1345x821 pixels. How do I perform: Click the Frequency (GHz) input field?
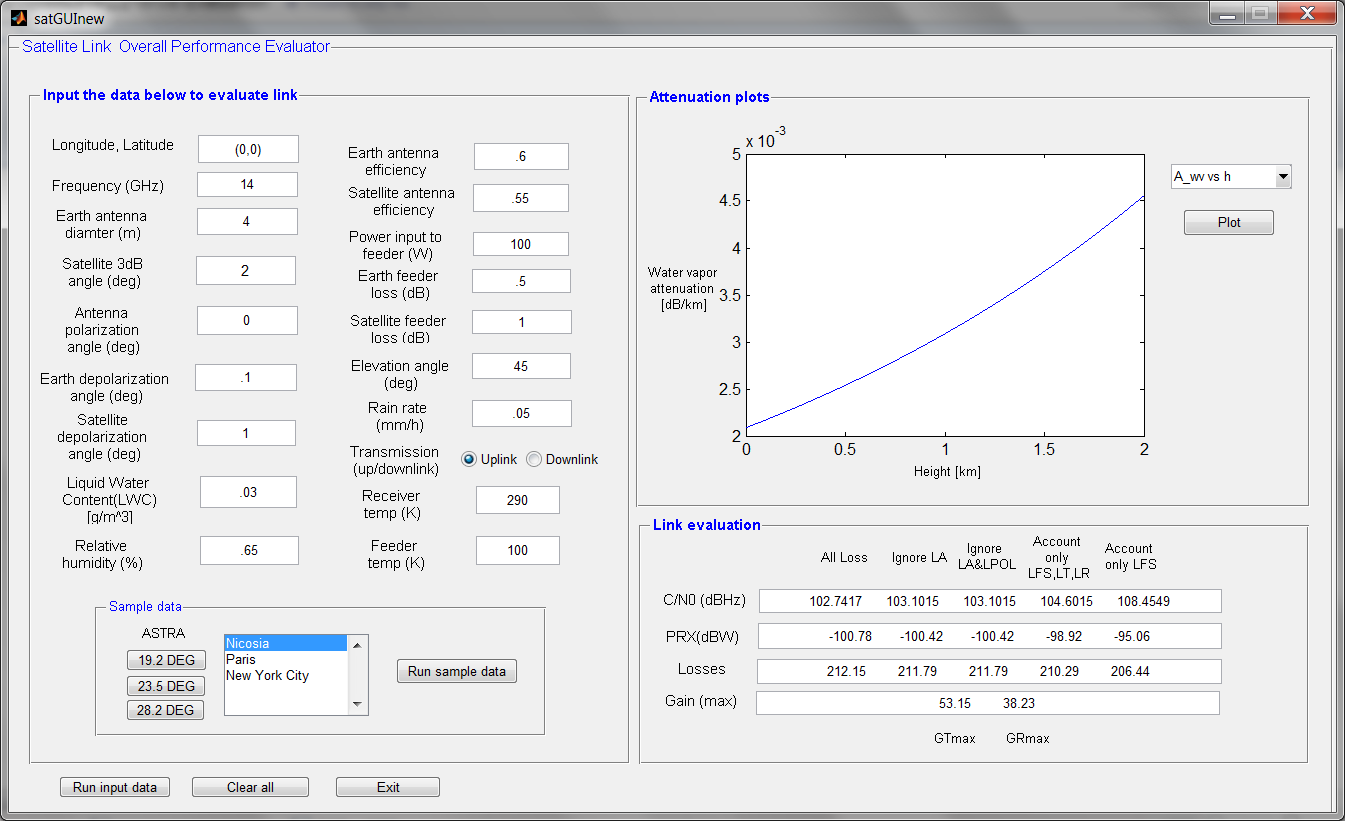click(x=246, y=184)
